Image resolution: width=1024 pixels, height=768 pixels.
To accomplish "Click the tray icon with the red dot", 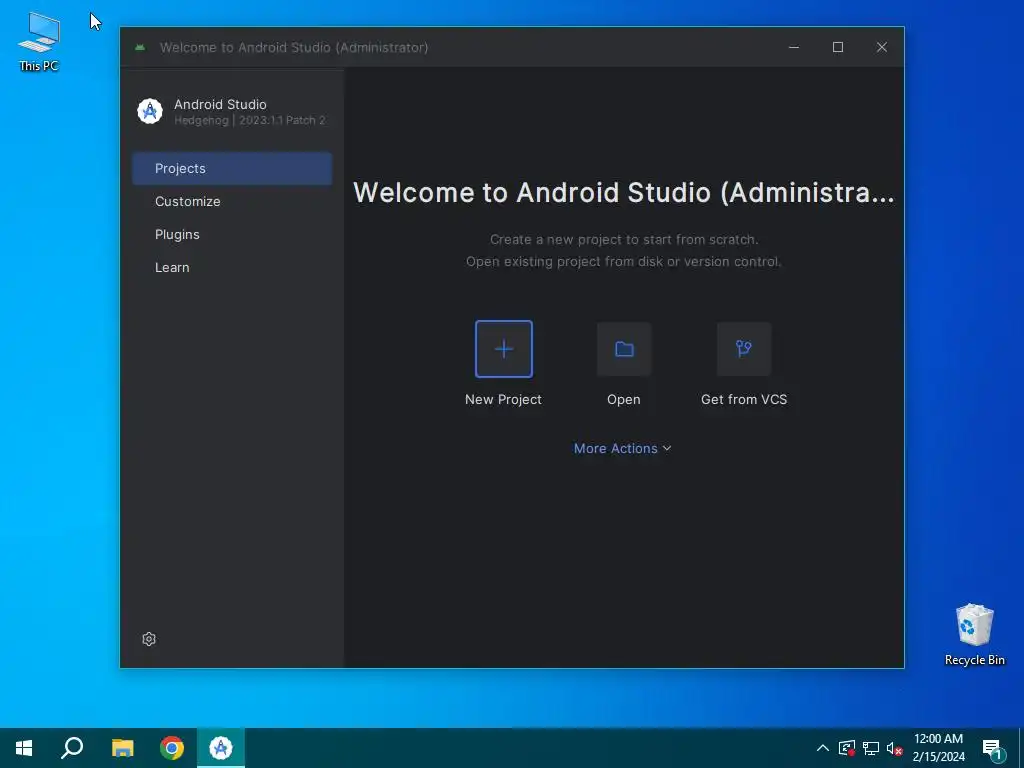I will tap(847, 748).
